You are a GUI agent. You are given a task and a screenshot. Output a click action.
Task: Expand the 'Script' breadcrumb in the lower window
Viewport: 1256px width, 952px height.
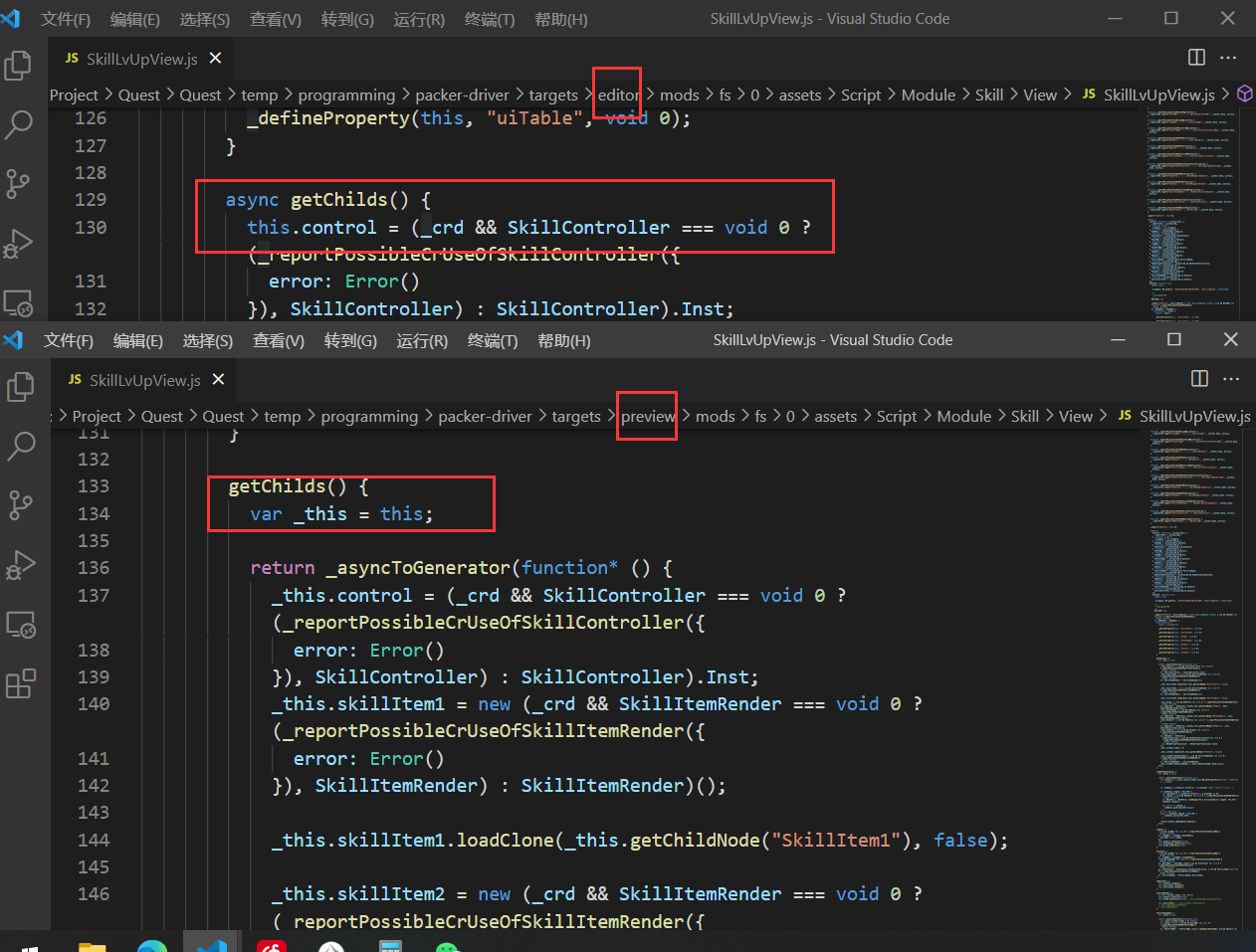(897, 416)
